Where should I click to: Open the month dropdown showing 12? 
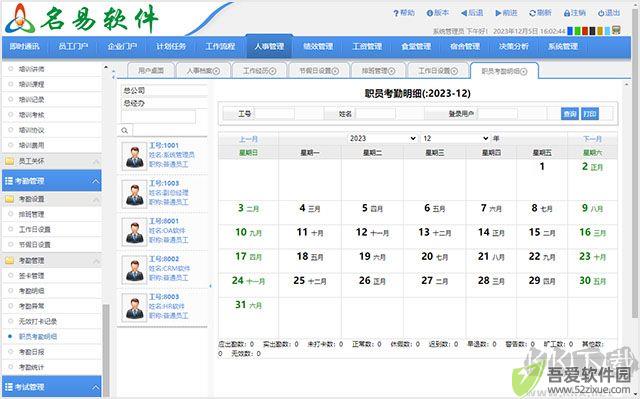coord(455,138)
